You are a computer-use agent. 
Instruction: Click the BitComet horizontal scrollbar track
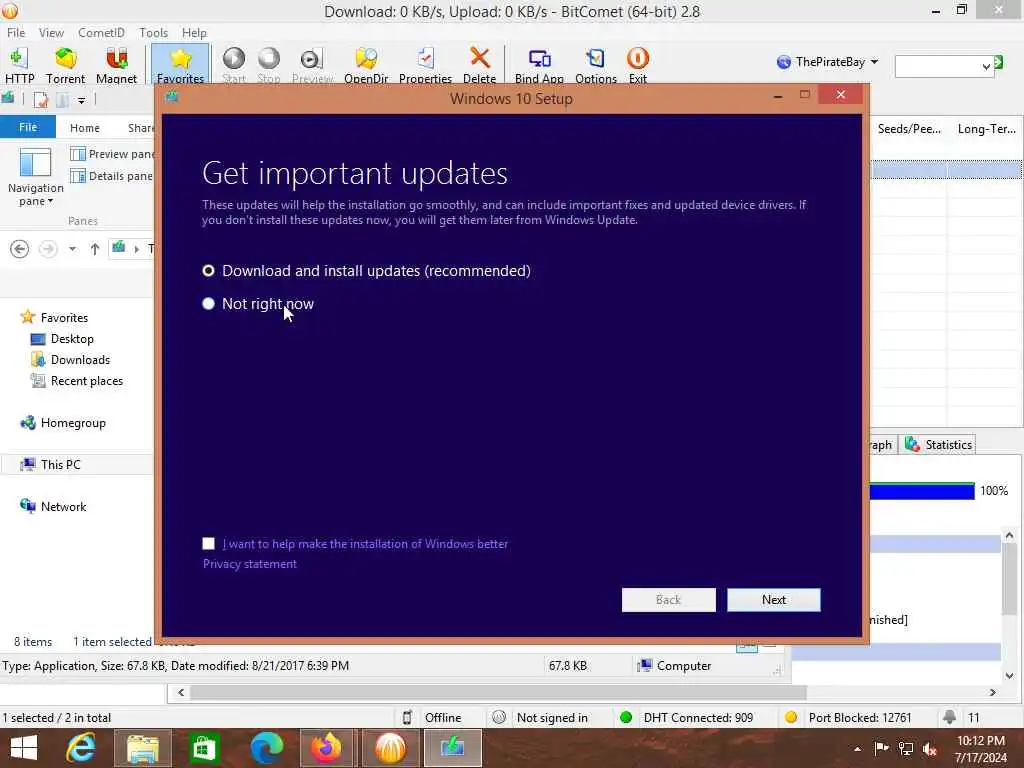click(498, 692)
